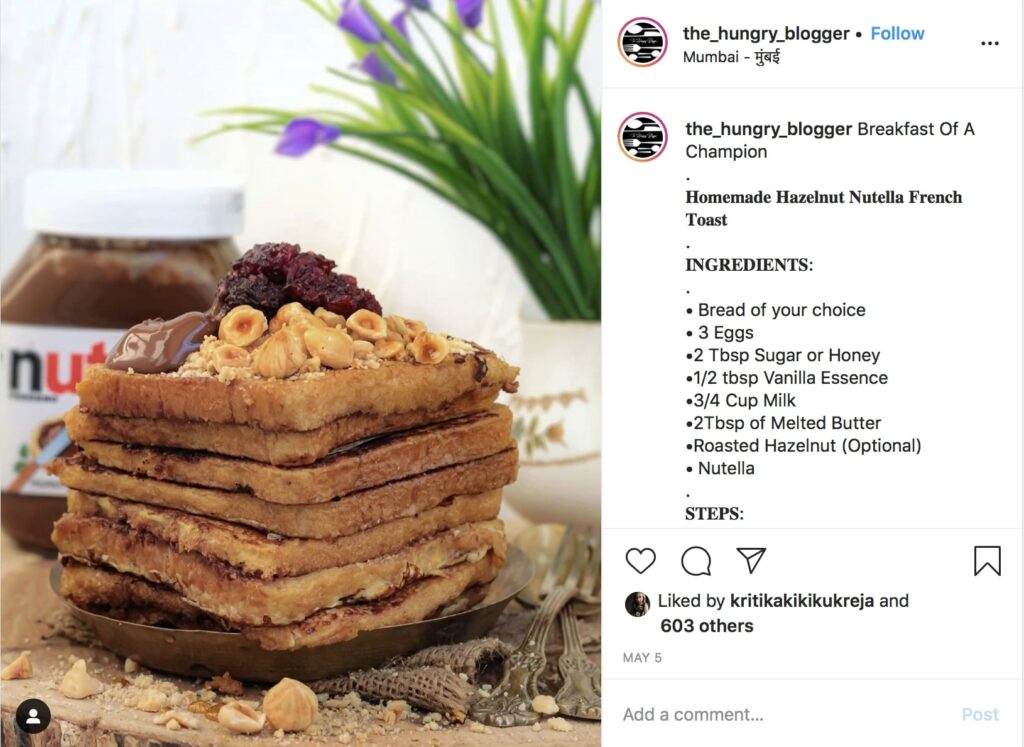Click the caption's profile avatar
The height and width of the screenshot is (747, 1024).
point(643,136)
